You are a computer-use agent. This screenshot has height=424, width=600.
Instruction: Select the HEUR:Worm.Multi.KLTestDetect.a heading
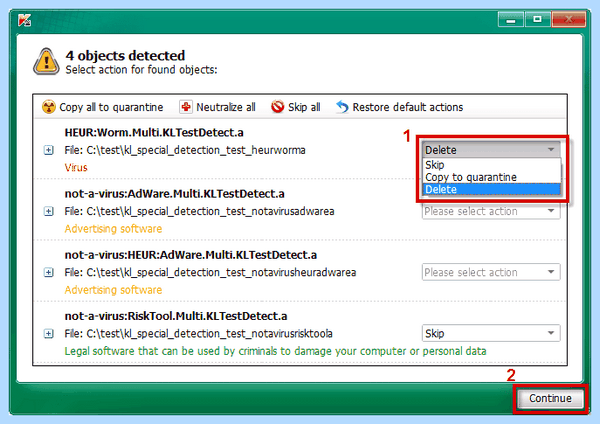154,133
